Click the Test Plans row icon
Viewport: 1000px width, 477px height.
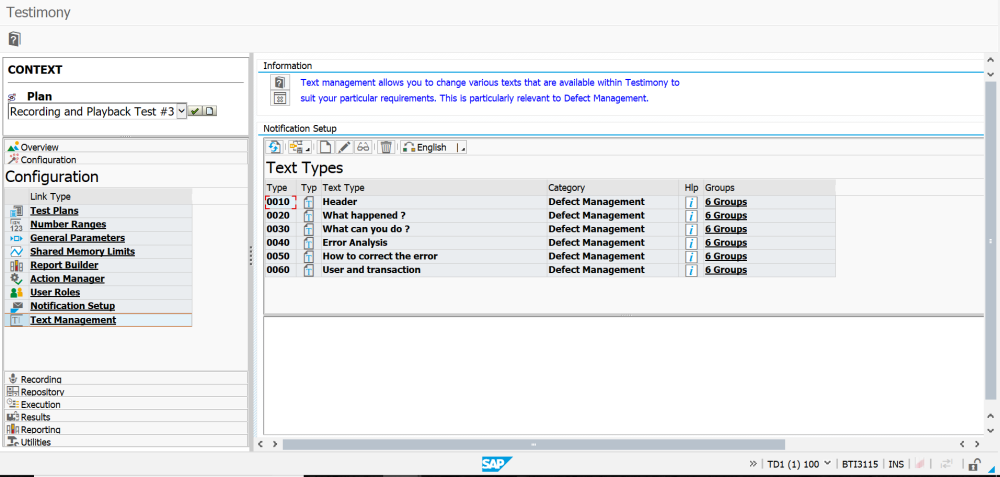pos(17,211)
